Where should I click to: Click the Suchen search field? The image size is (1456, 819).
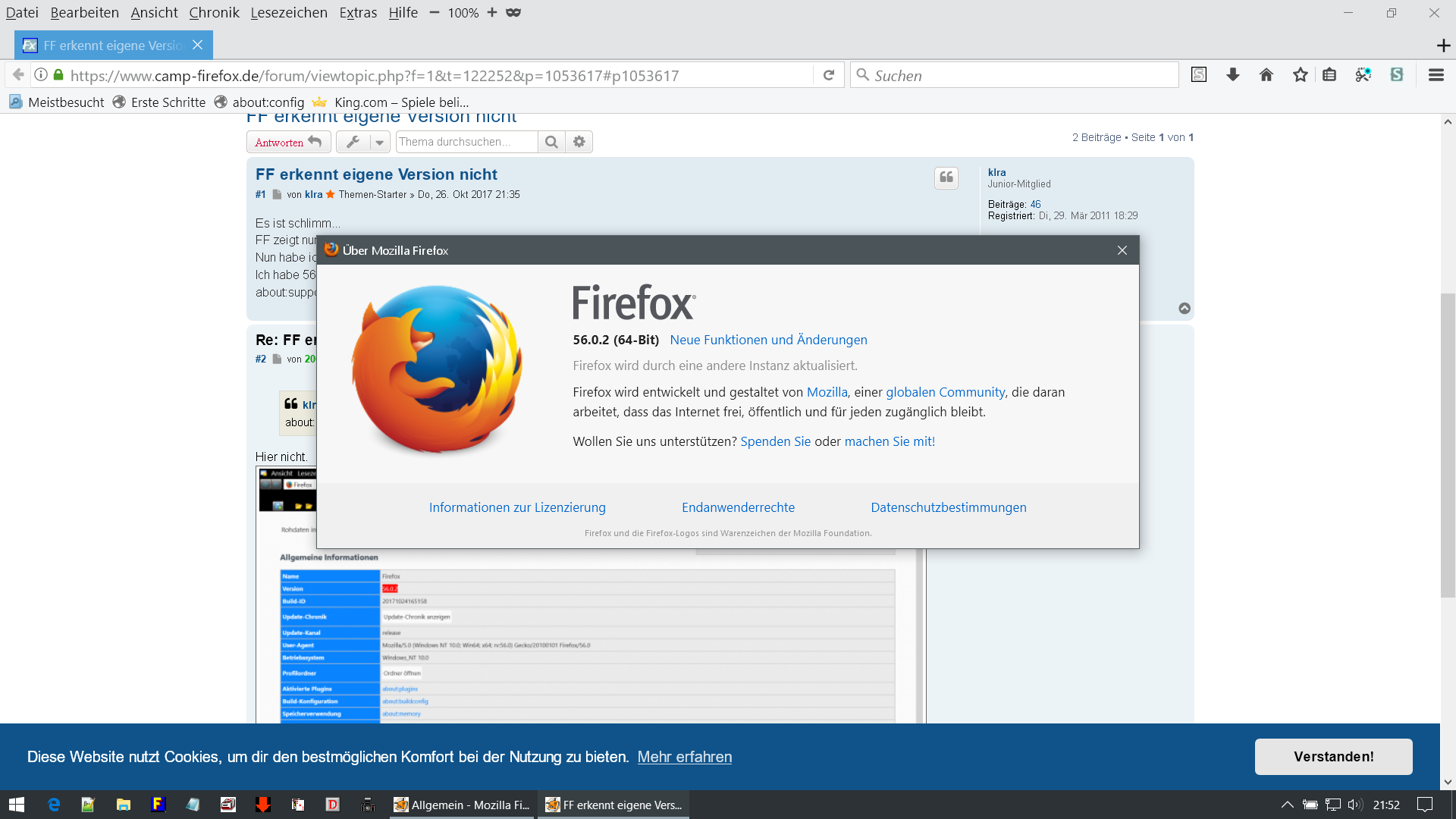click(x=1016, y=75)
